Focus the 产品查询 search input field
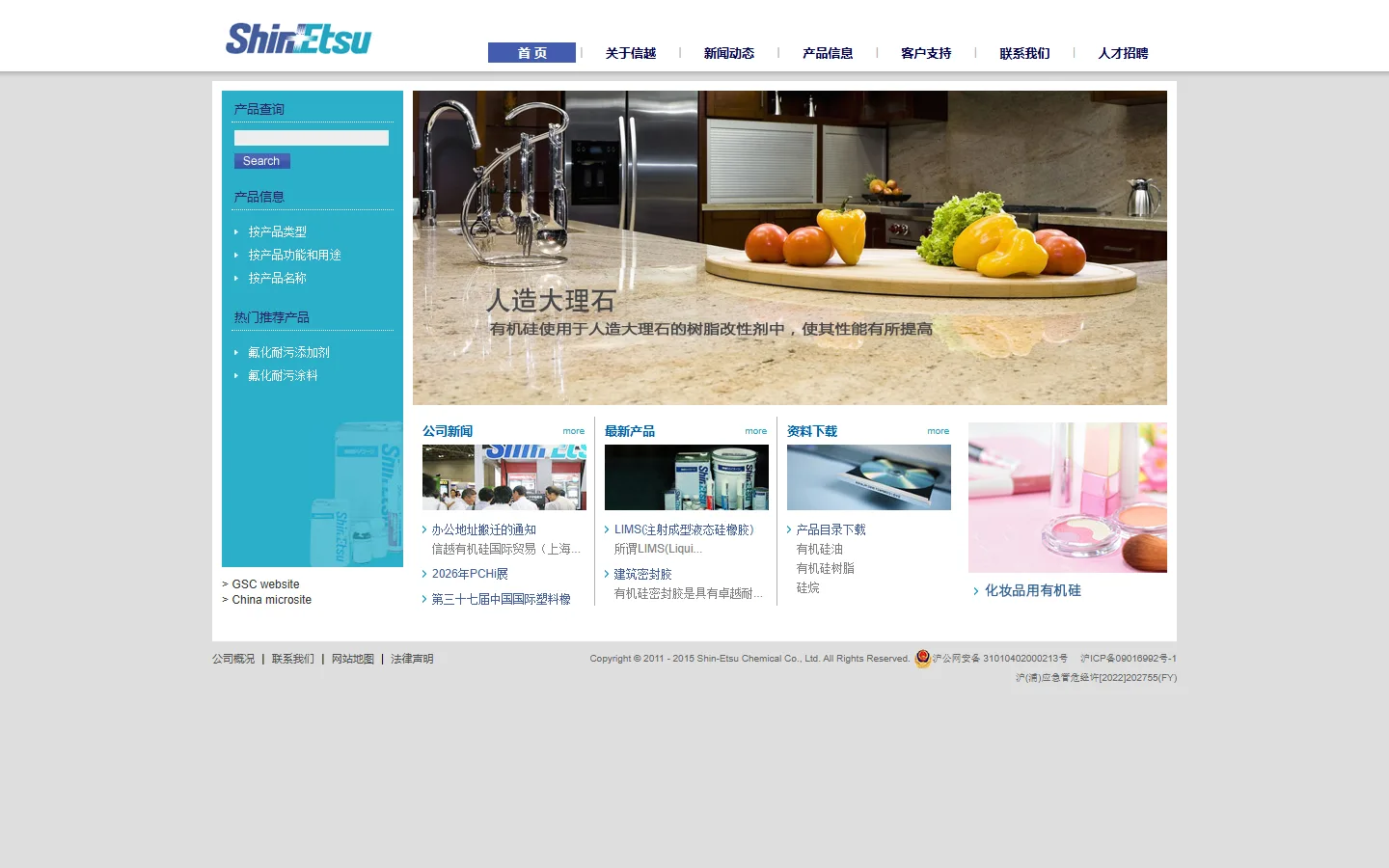This screenshot has width=1389, height=868. point(312,138)
